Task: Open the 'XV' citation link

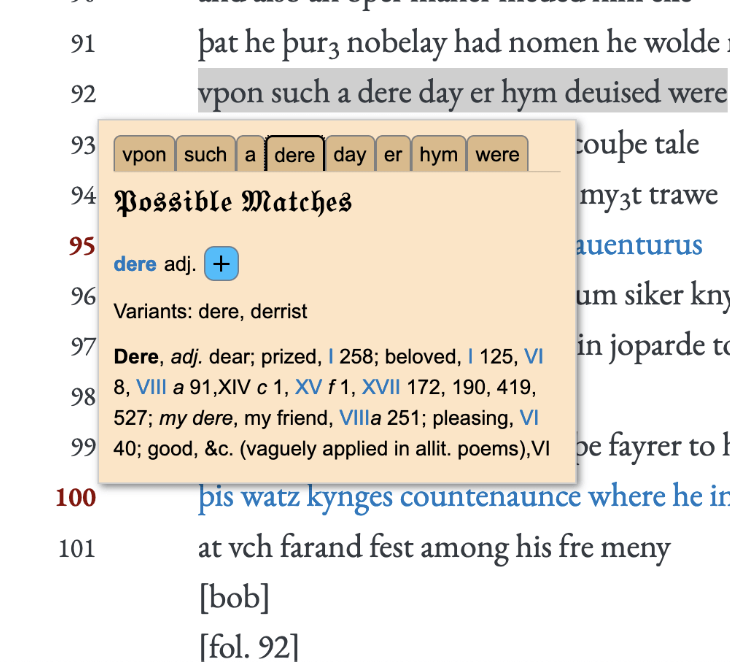Action: pyautogui.click(x=308, y=386)
